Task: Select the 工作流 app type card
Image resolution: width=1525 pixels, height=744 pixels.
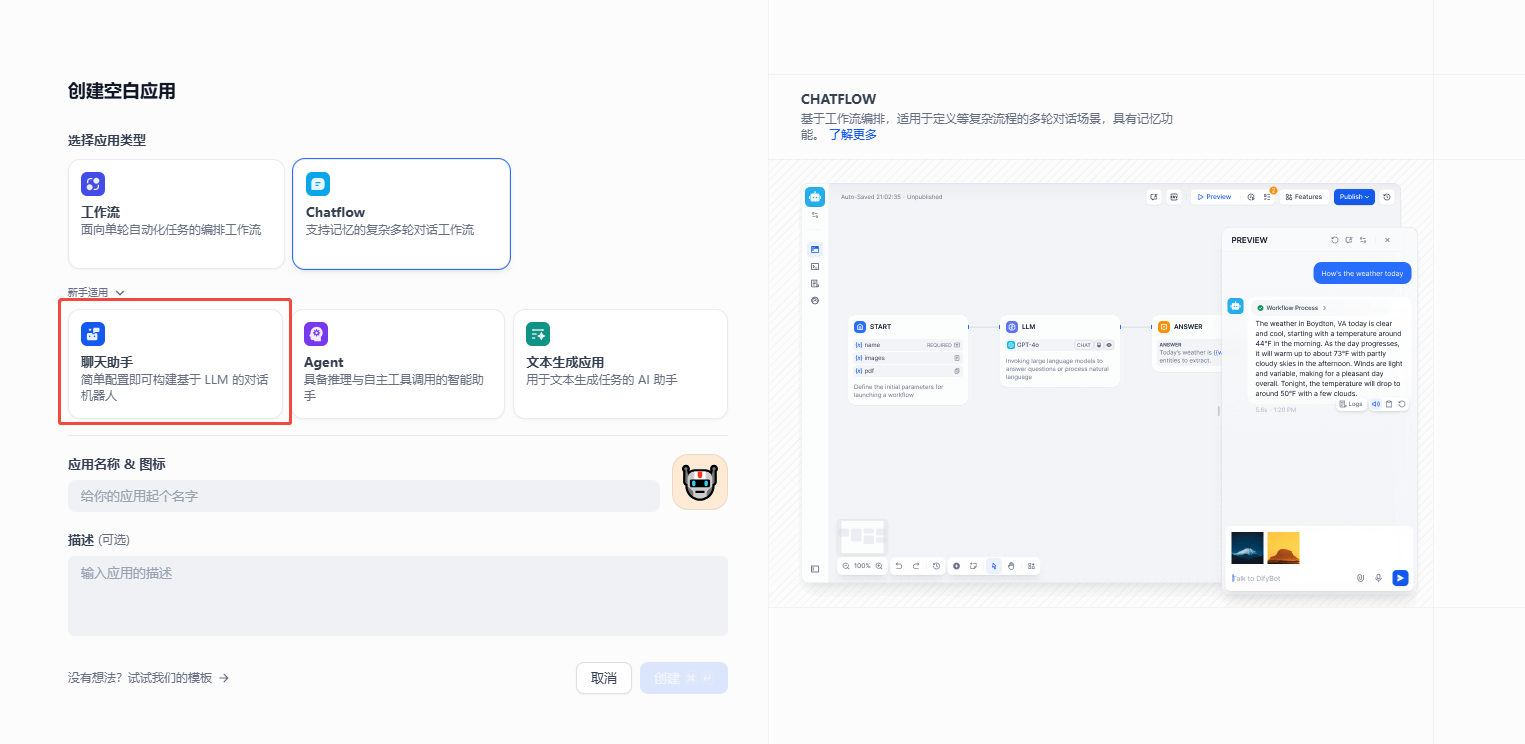Action: coord(176,213)
